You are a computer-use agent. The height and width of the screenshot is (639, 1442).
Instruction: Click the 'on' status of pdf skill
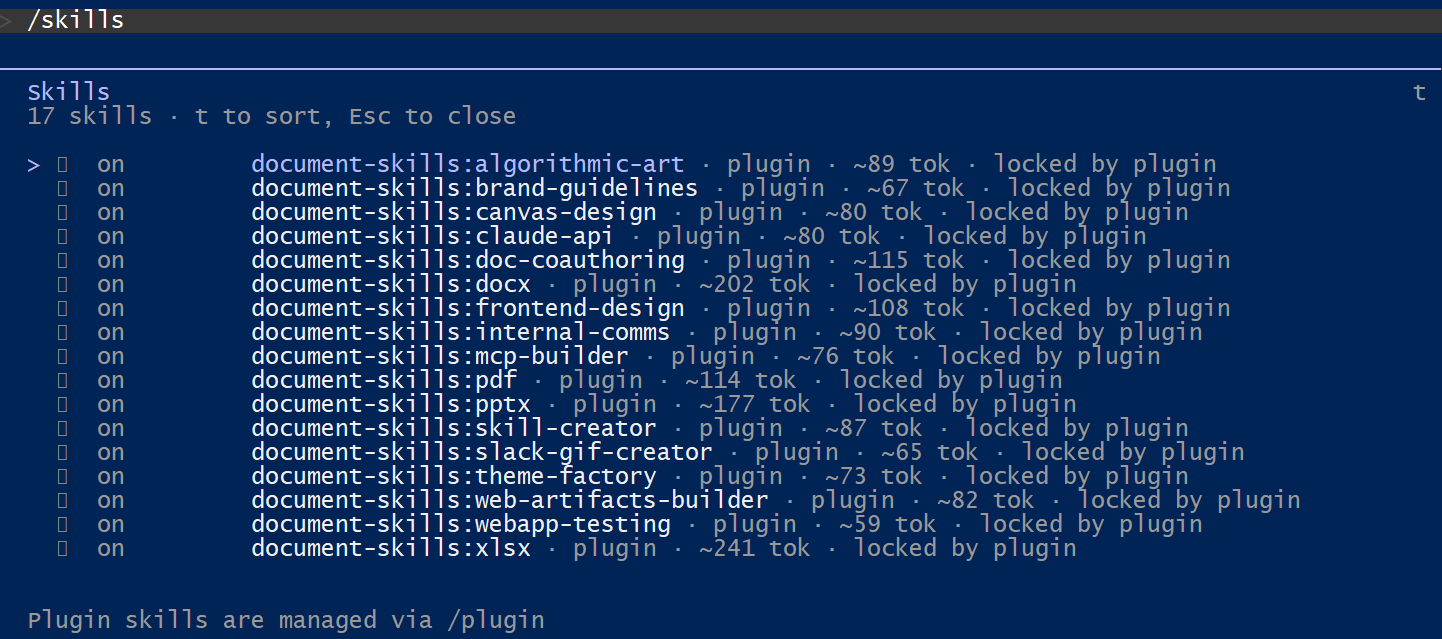[111, 381]
